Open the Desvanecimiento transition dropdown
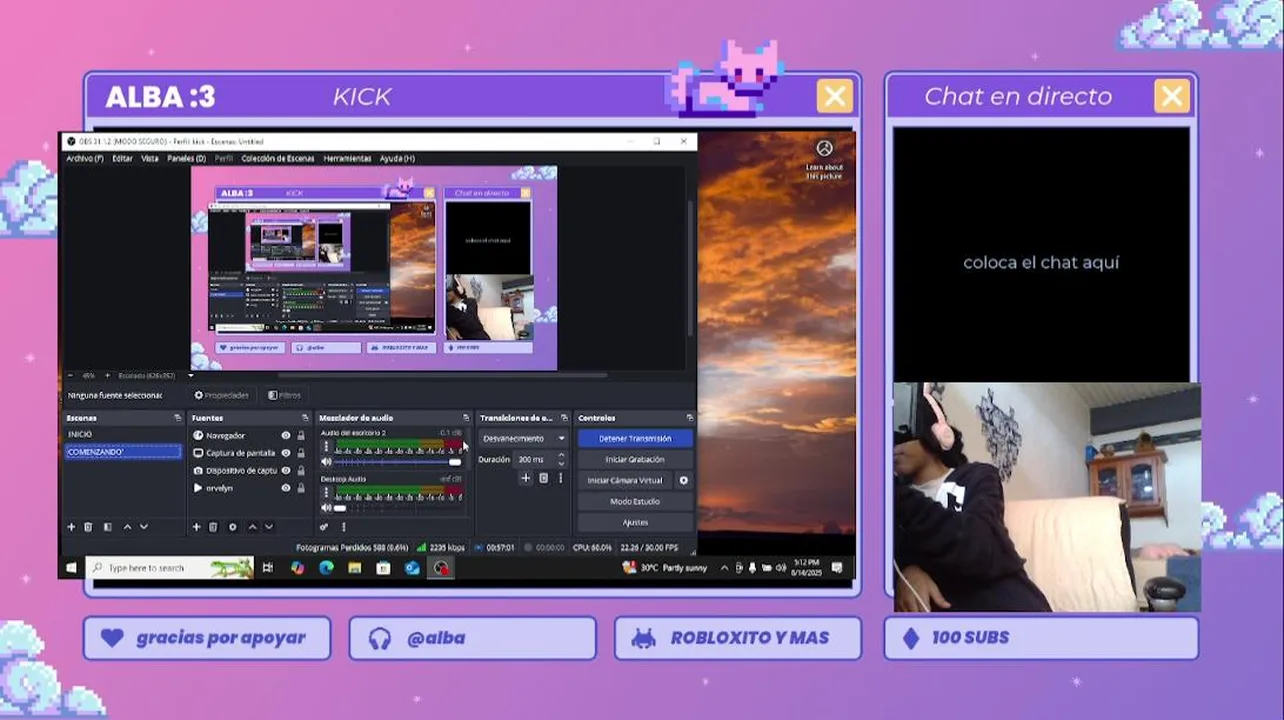The image size is (1284, 720). click(524, 438)
